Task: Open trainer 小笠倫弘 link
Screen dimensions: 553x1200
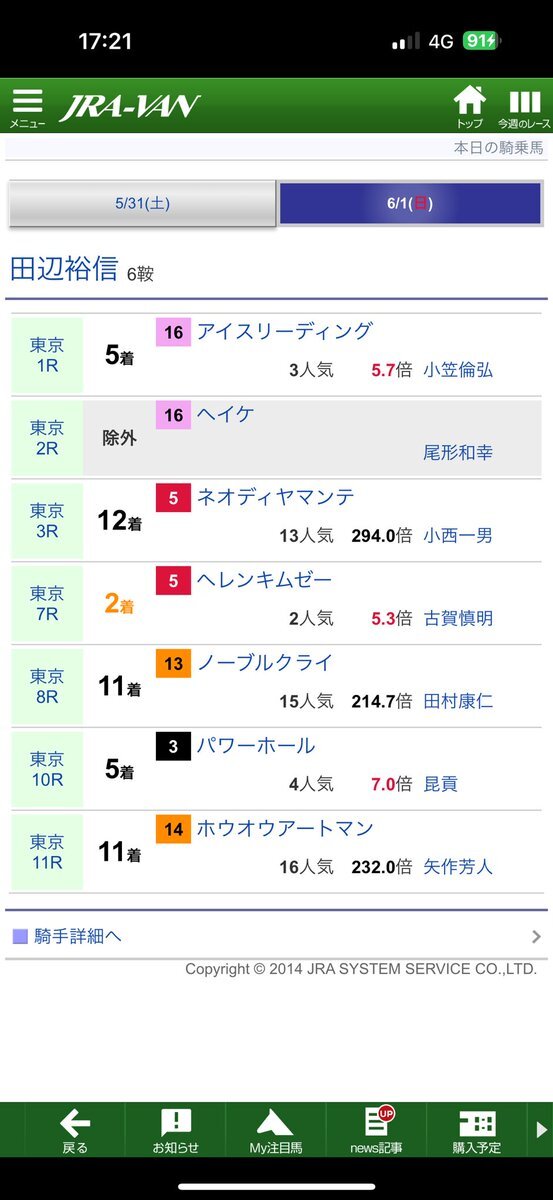Action: pos(458,370)
